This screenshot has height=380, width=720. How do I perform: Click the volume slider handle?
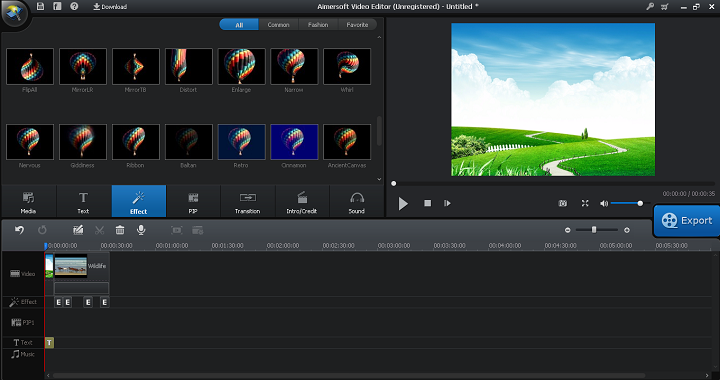point(640,203)
